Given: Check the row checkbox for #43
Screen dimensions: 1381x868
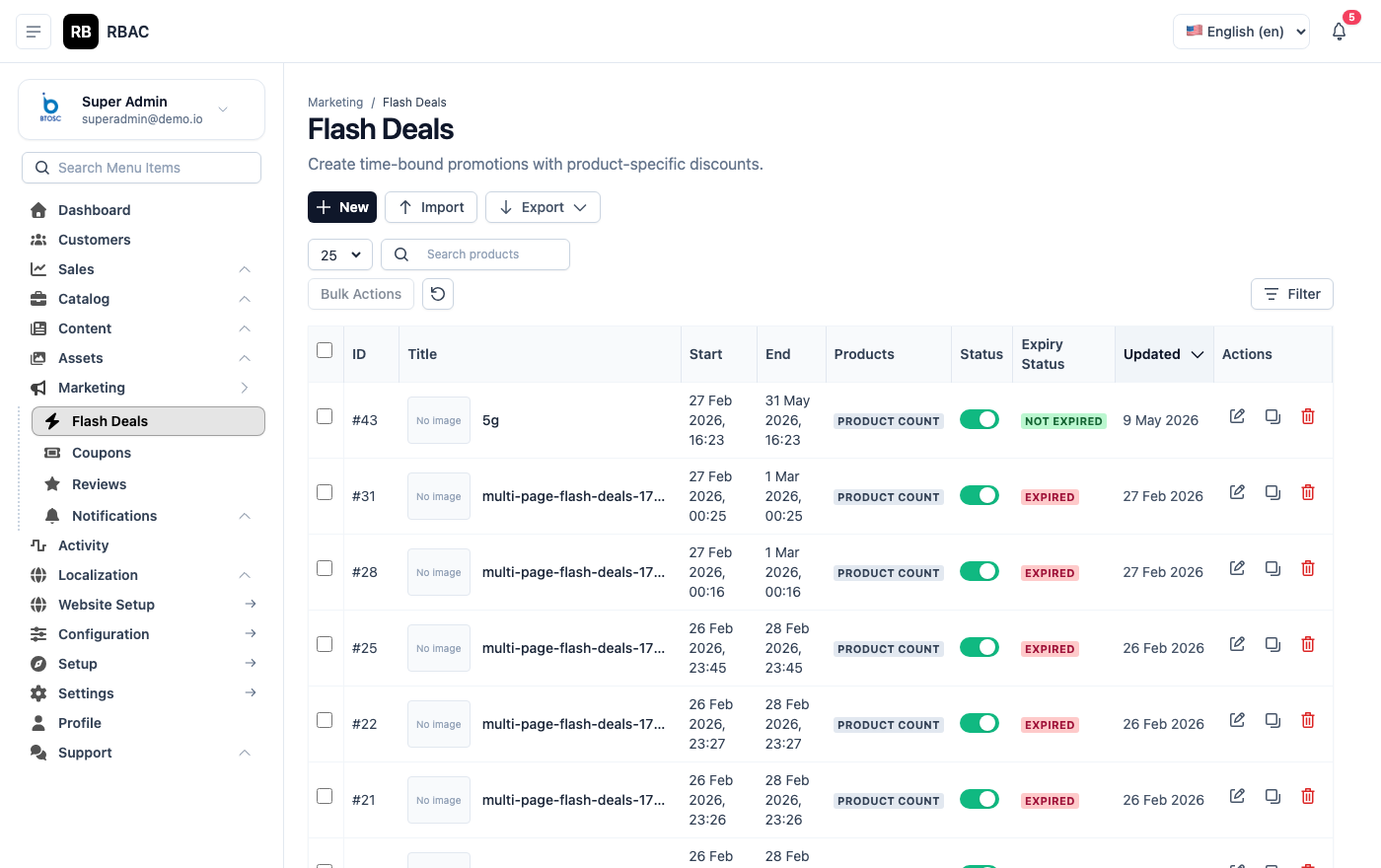Looking at the screenshot, I should 325,416.
